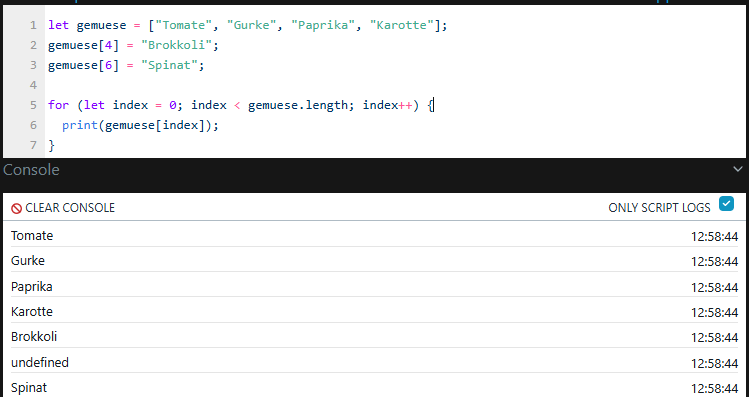Select the Spinat log entry
This screenshot has height=397, width=749.
pos(374,387)
